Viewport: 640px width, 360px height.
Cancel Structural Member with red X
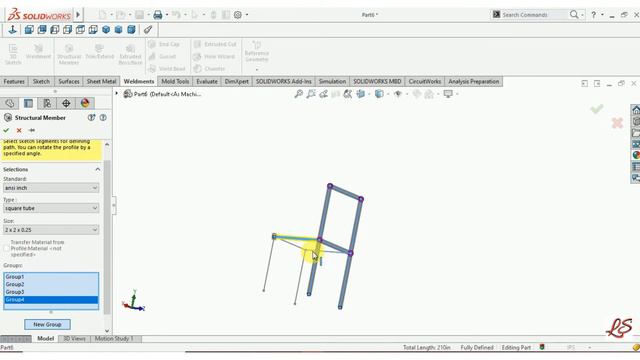[x=19, y=130]
